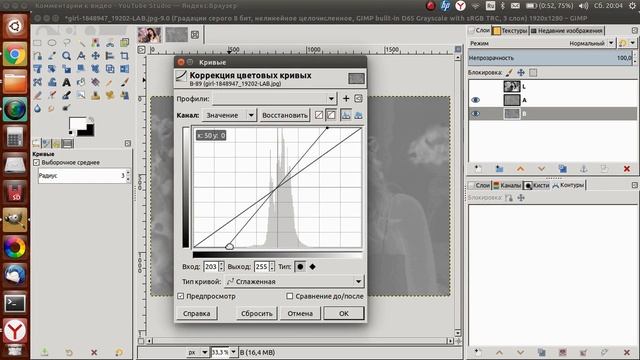Viewport: 640px width, 360px height.
Task: Select the Color Picker tool
Action: point(52,56)
